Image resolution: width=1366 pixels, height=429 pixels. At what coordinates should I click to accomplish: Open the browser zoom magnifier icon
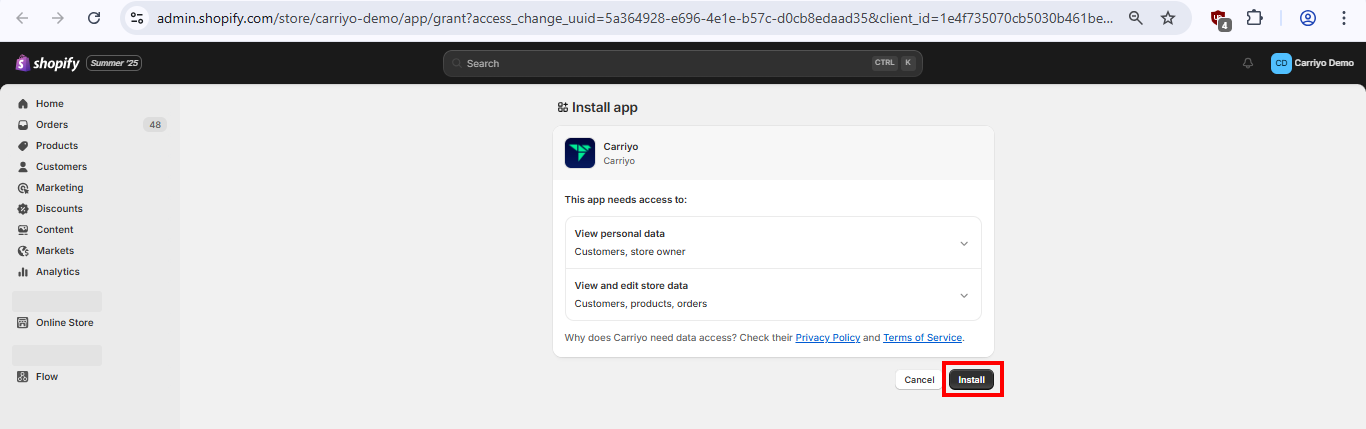tap(1136, 18)
